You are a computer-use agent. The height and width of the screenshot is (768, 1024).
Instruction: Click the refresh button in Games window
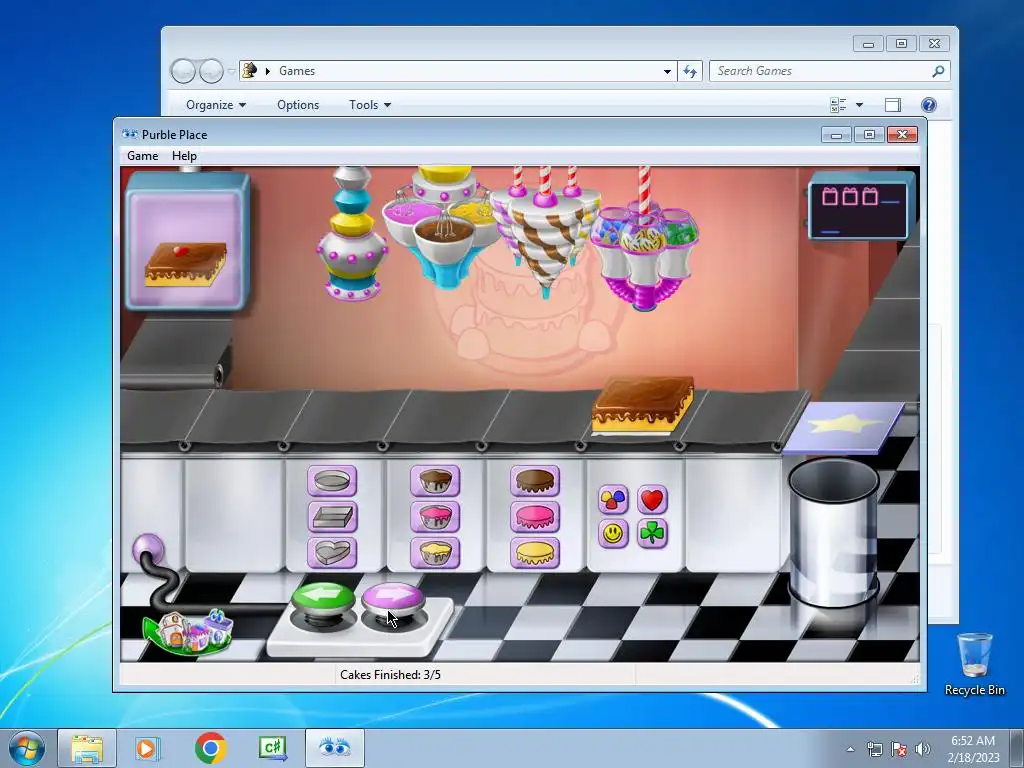coord(690,71)
